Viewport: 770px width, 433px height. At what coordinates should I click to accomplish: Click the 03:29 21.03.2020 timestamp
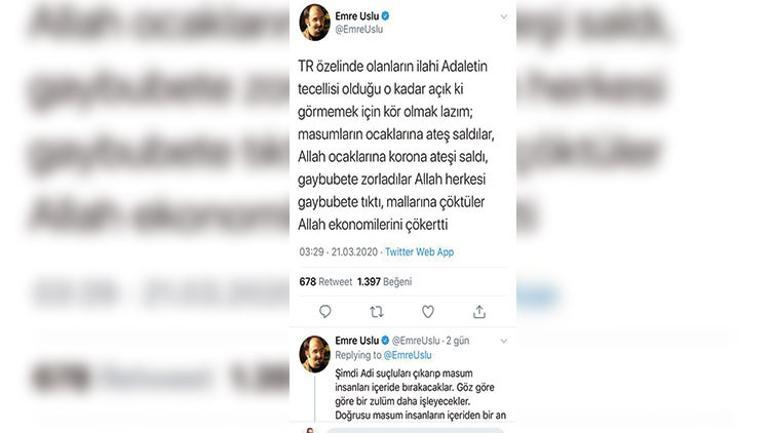point(338,252)
